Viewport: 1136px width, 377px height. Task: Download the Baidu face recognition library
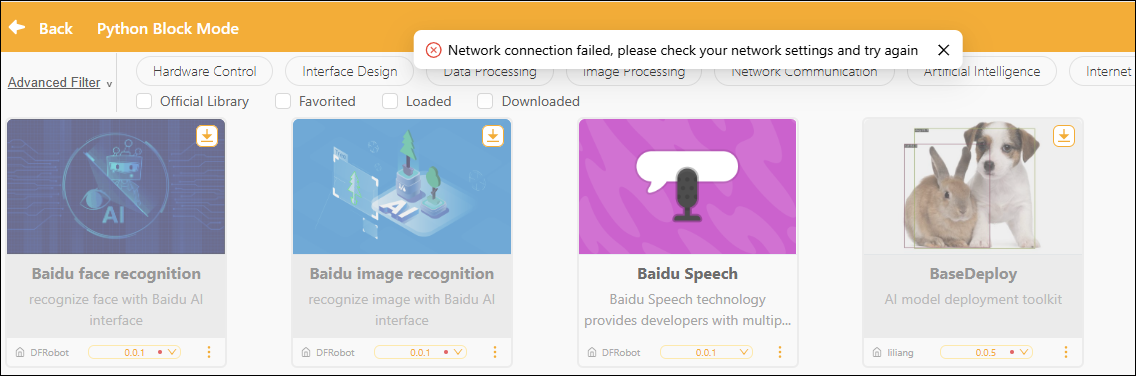point(206,136)
